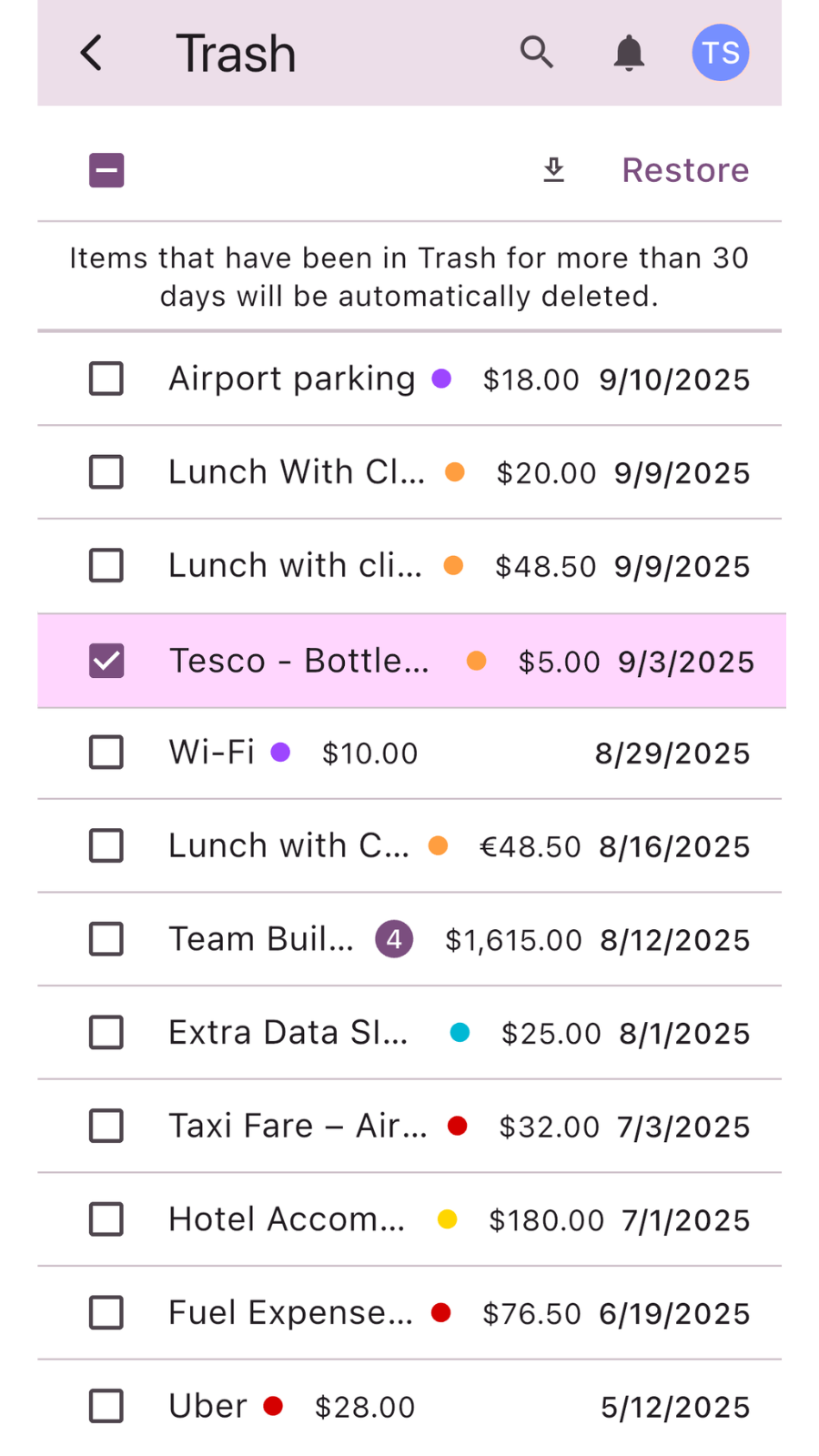Click the yellow dot on Hotel Accommodation
The height and width of the screenshot is (1456, 819).
point(447,1219)
